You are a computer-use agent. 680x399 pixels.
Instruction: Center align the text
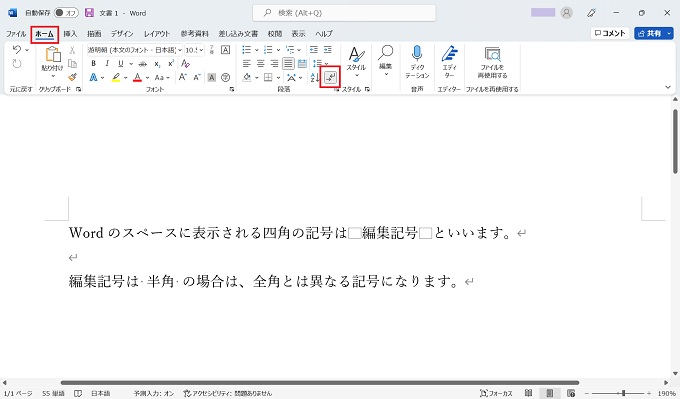pos(260,64)
